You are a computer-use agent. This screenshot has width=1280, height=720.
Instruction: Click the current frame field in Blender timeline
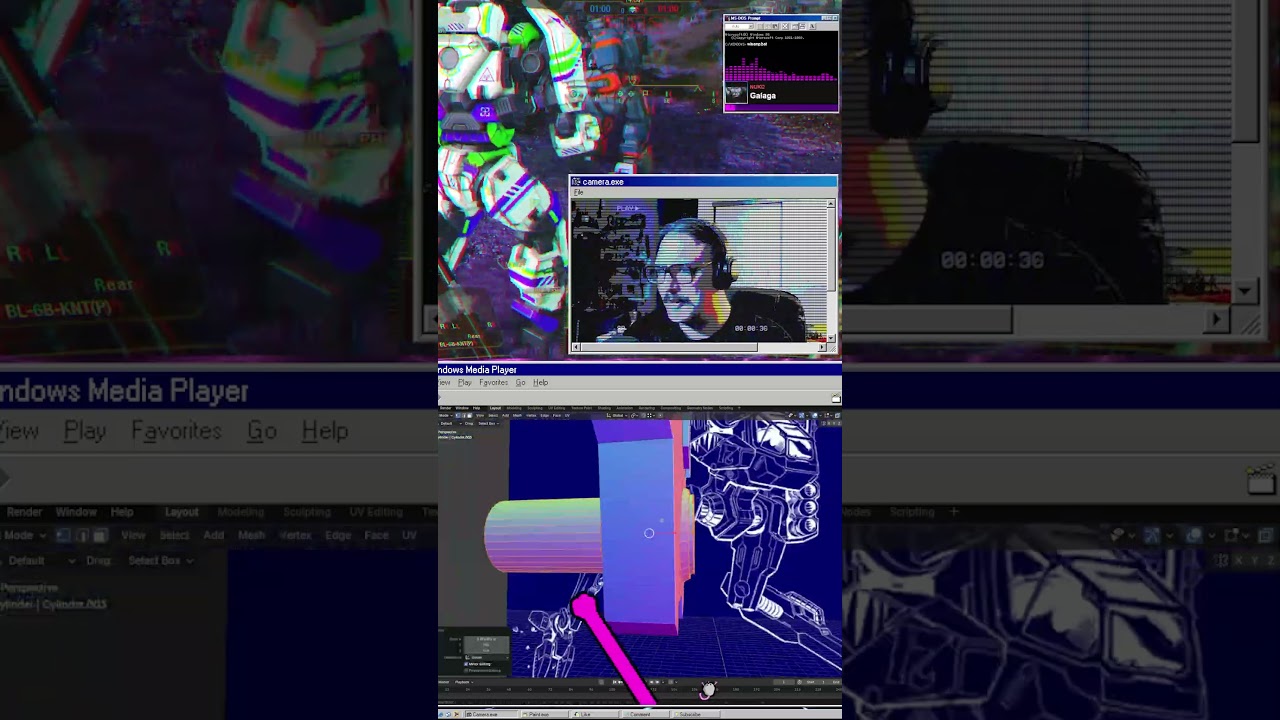784,682
